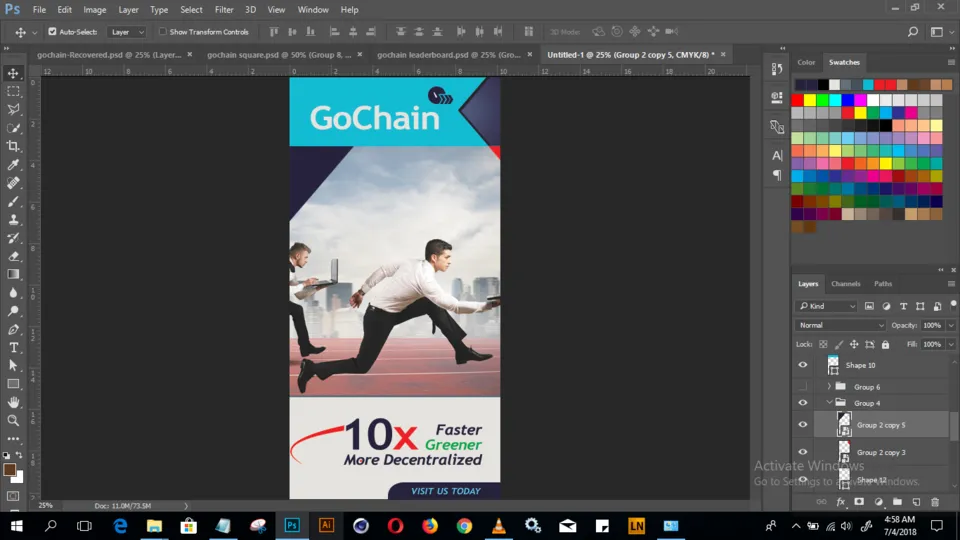Switch to the Paths tab

pyautogui.click(x=883, y=284)
